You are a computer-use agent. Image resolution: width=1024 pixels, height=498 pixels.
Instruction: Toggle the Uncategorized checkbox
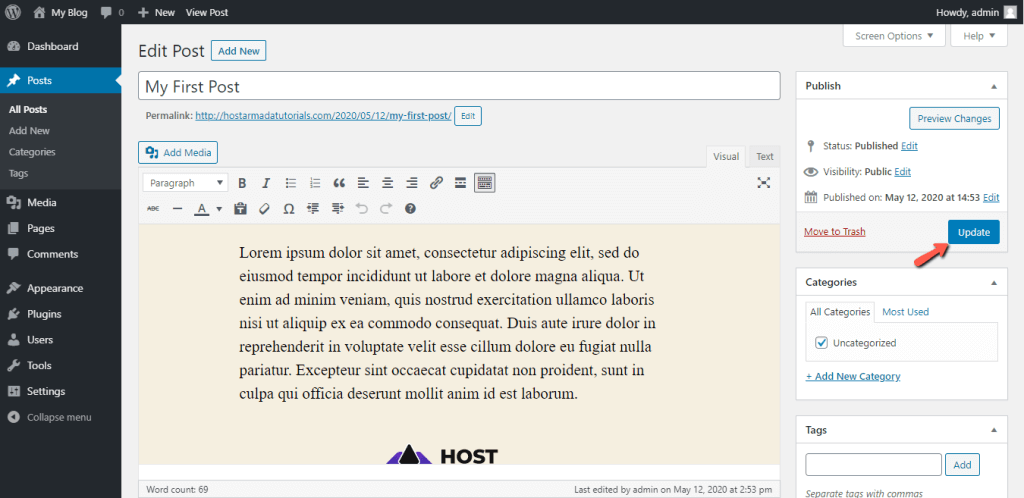[822, 343]
